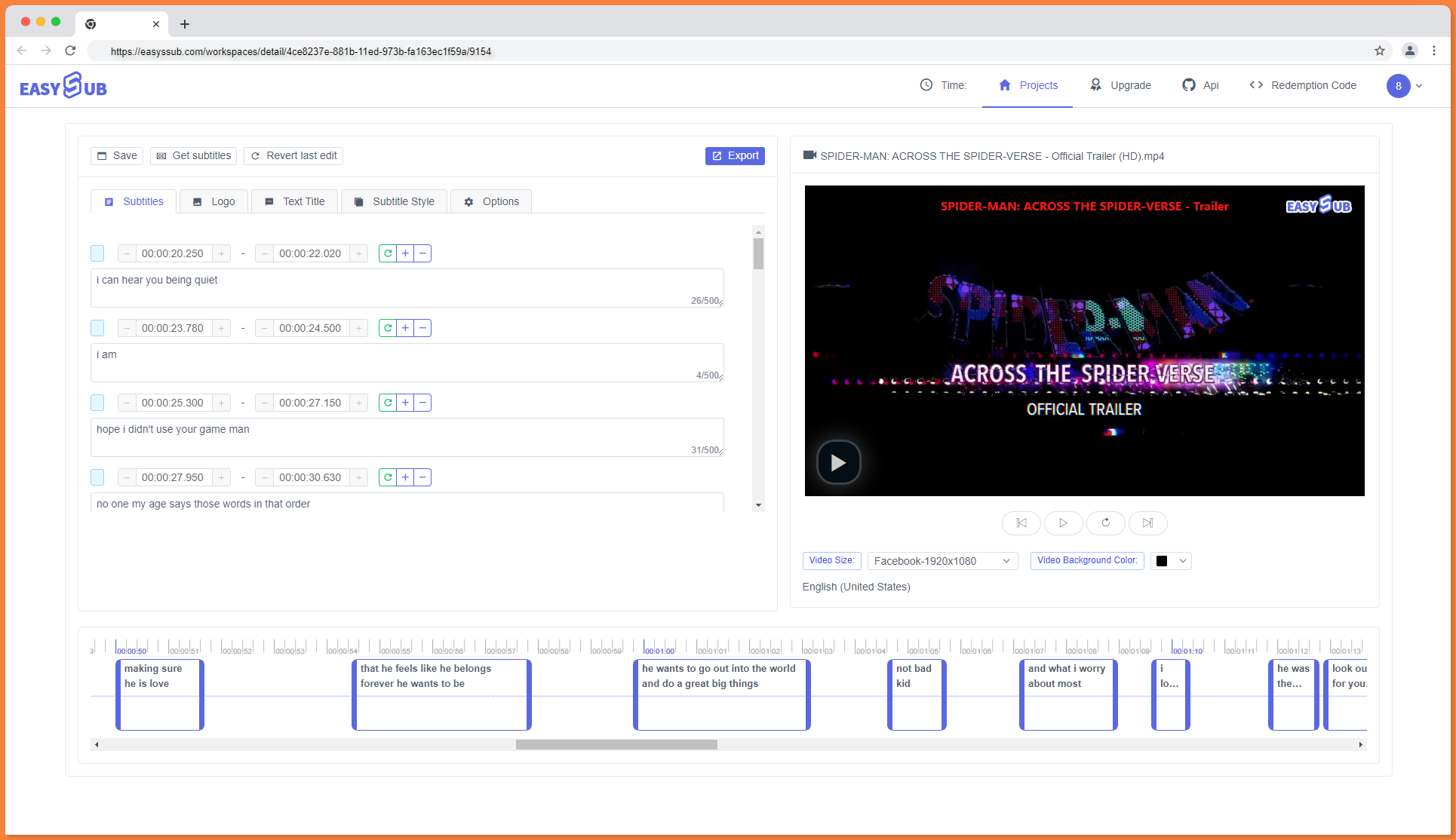The width and height of the screenshot is (1456, 840).
Task: Select timeline clip 'not bad kid'
Action: pyautogui.click(x=917, y=694)
